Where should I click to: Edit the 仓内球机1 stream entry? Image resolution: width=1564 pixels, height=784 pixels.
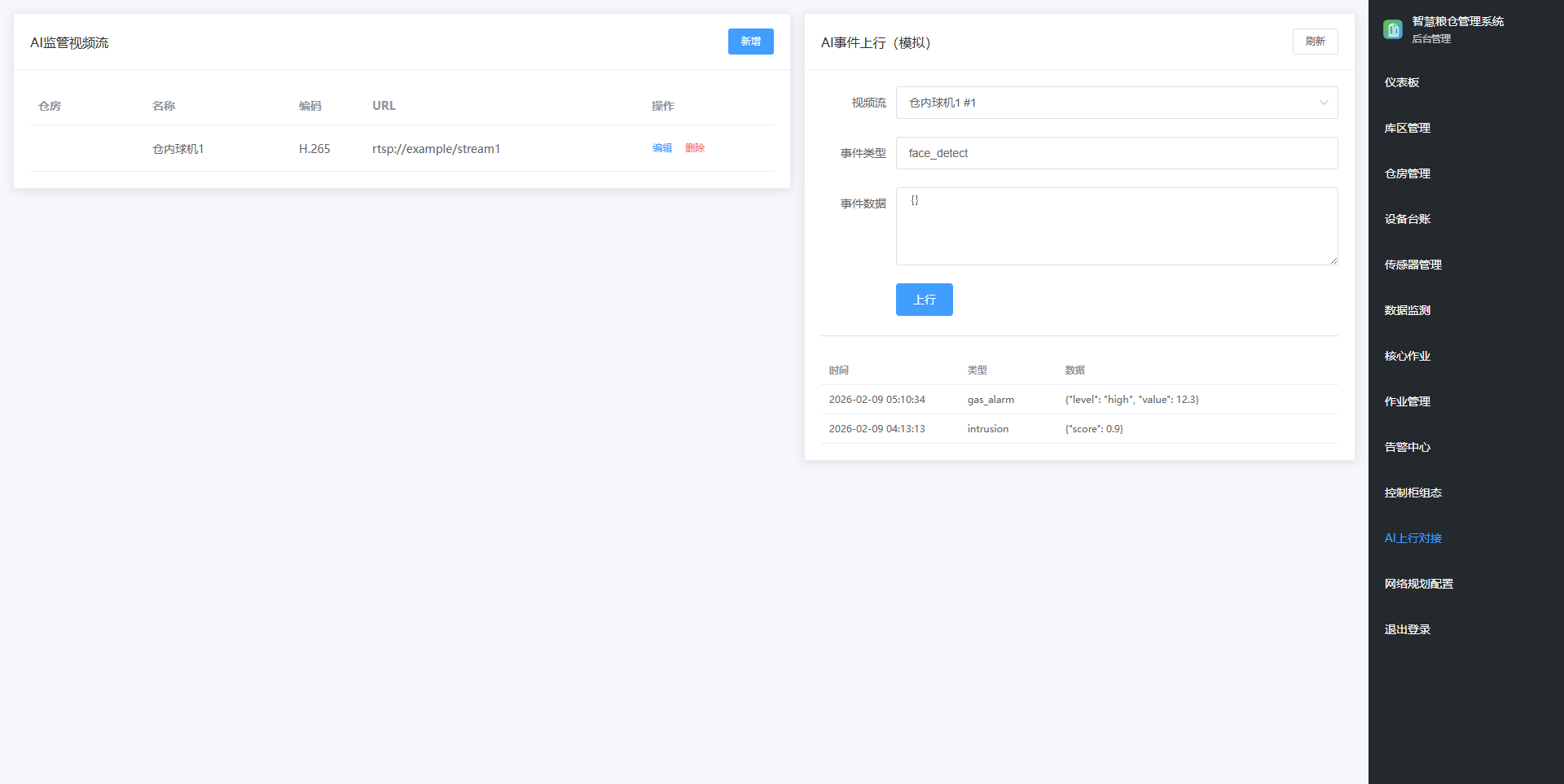(x=661, y=148)
